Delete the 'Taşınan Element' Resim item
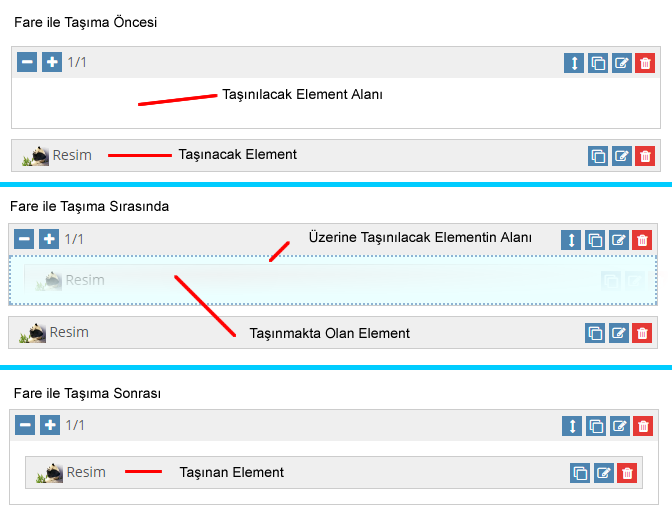Image resolution: width=672 pixels, height=520 pixels. (x=627, y=473)
